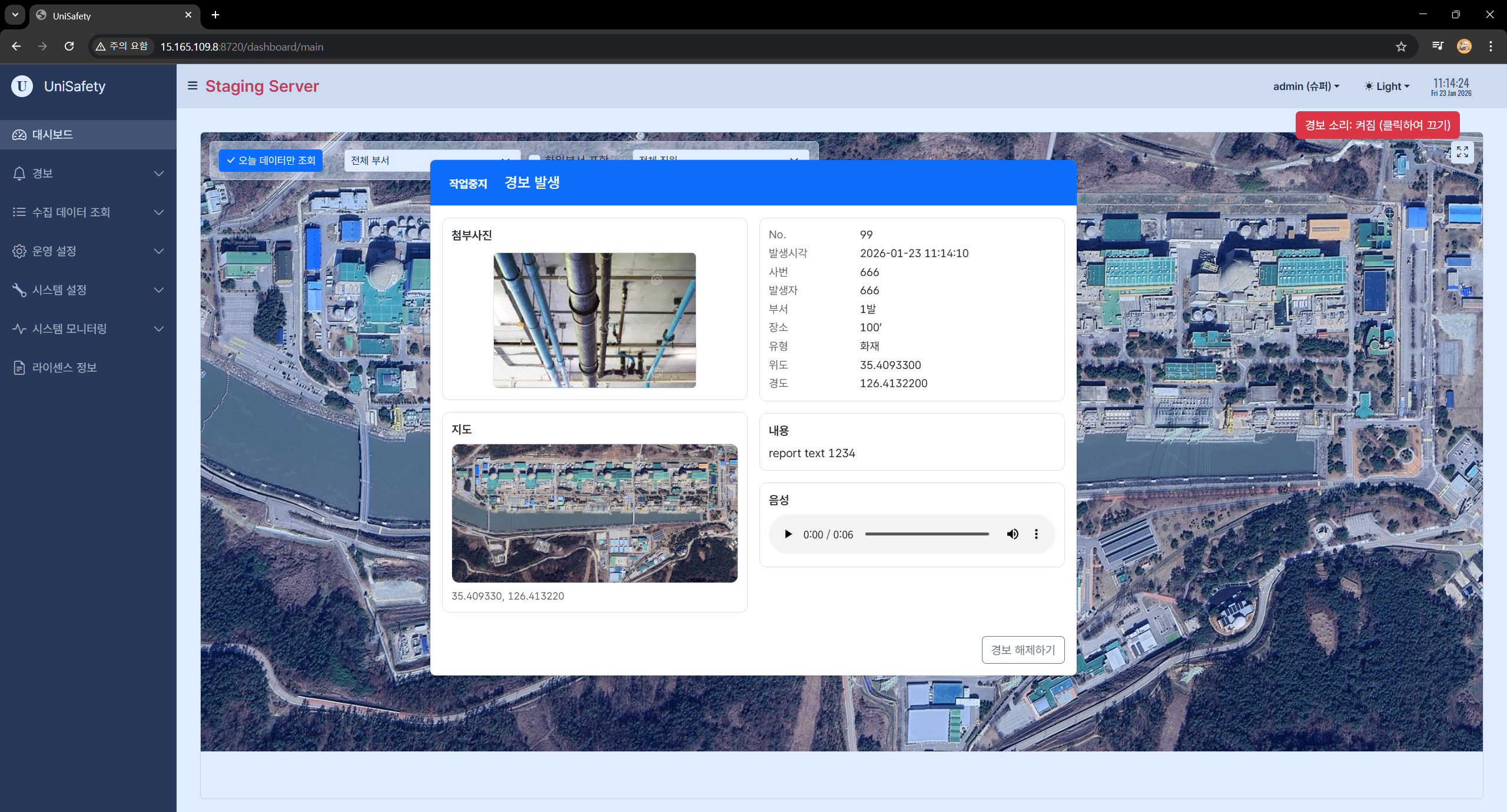Click the gear icon for 운영 설정
This screenshot has width=1507, height=812.
tap(19, 251)
